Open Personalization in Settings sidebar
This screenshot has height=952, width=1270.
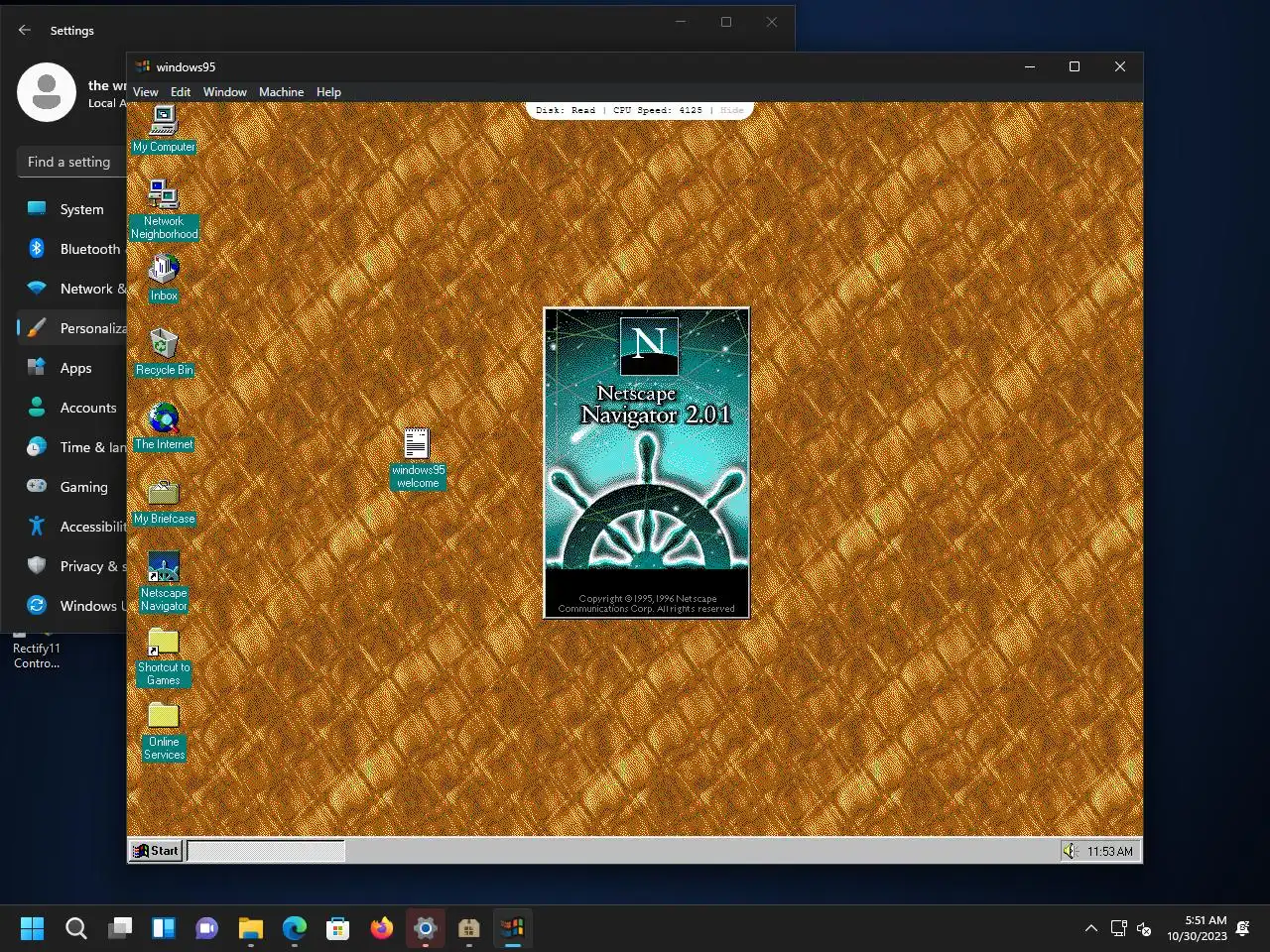(x=71, y=328)
